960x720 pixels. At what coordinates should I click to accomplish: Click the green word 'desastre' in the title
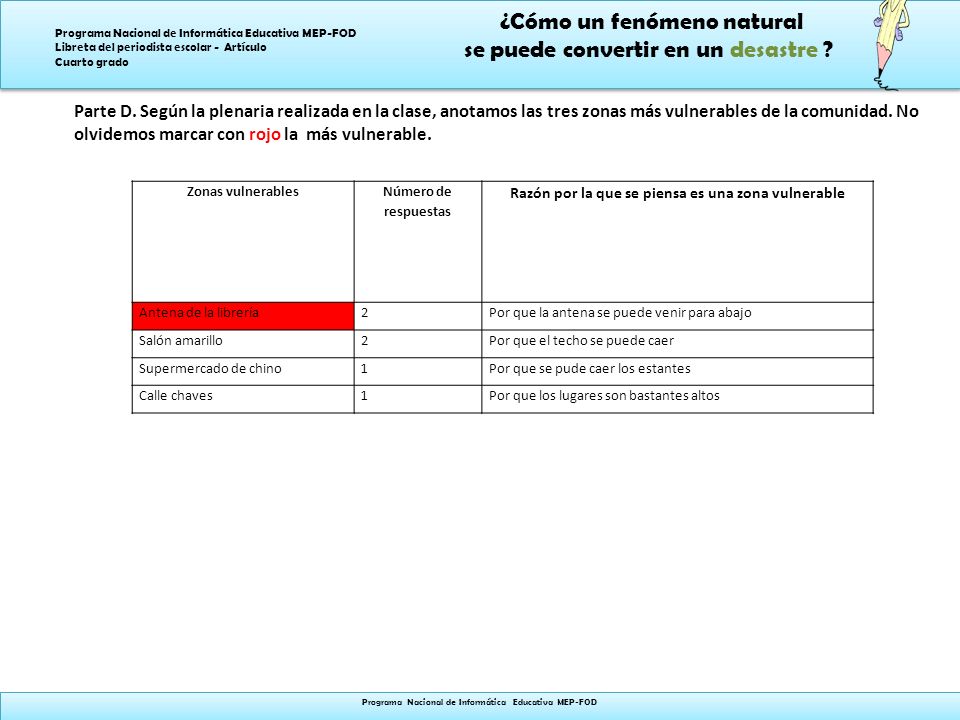pos(774,50)
